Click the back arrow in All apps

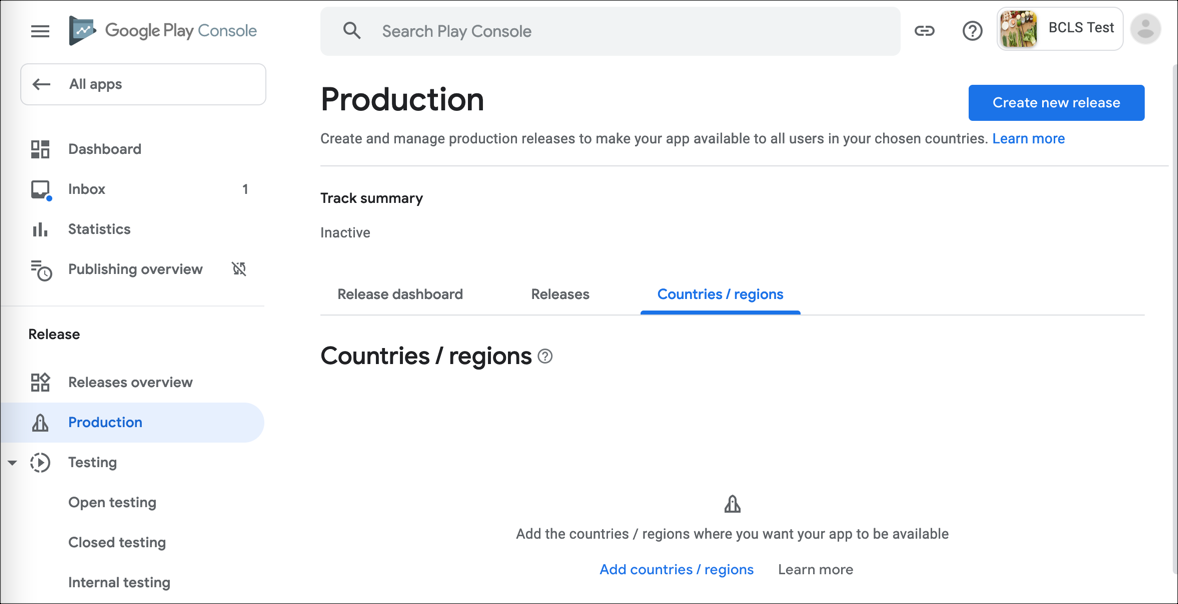point(41,84)
